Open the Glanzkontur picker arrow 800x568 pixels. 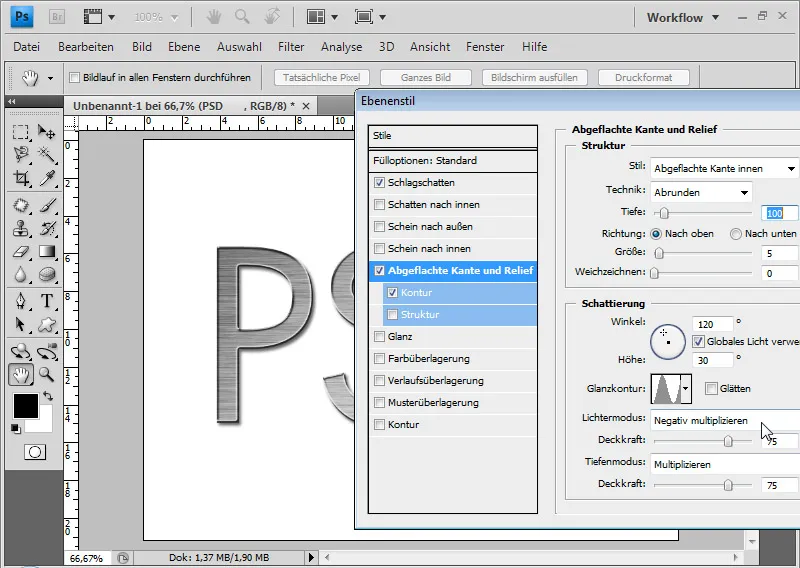point(686,389)
